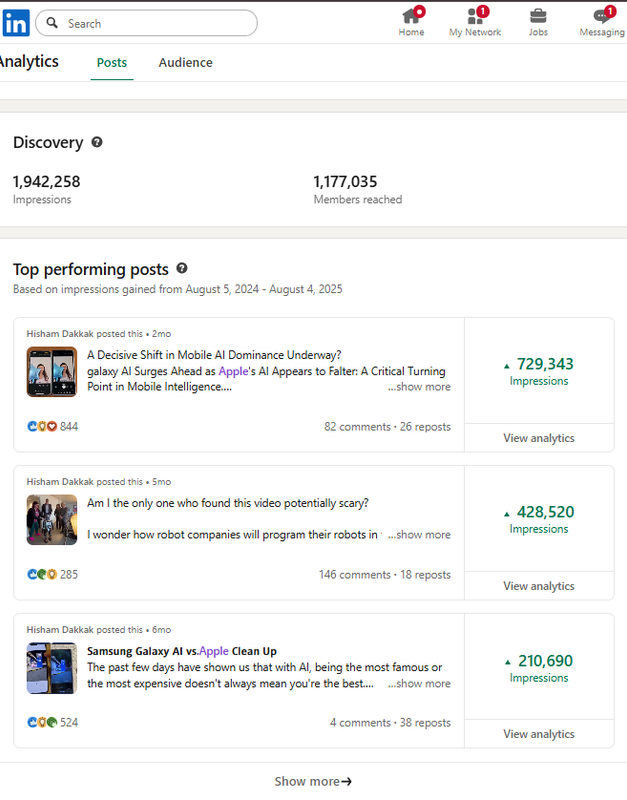Click the 428,520 Impressions figure
The image size is (627, 800).
click(x=539, y=519)
